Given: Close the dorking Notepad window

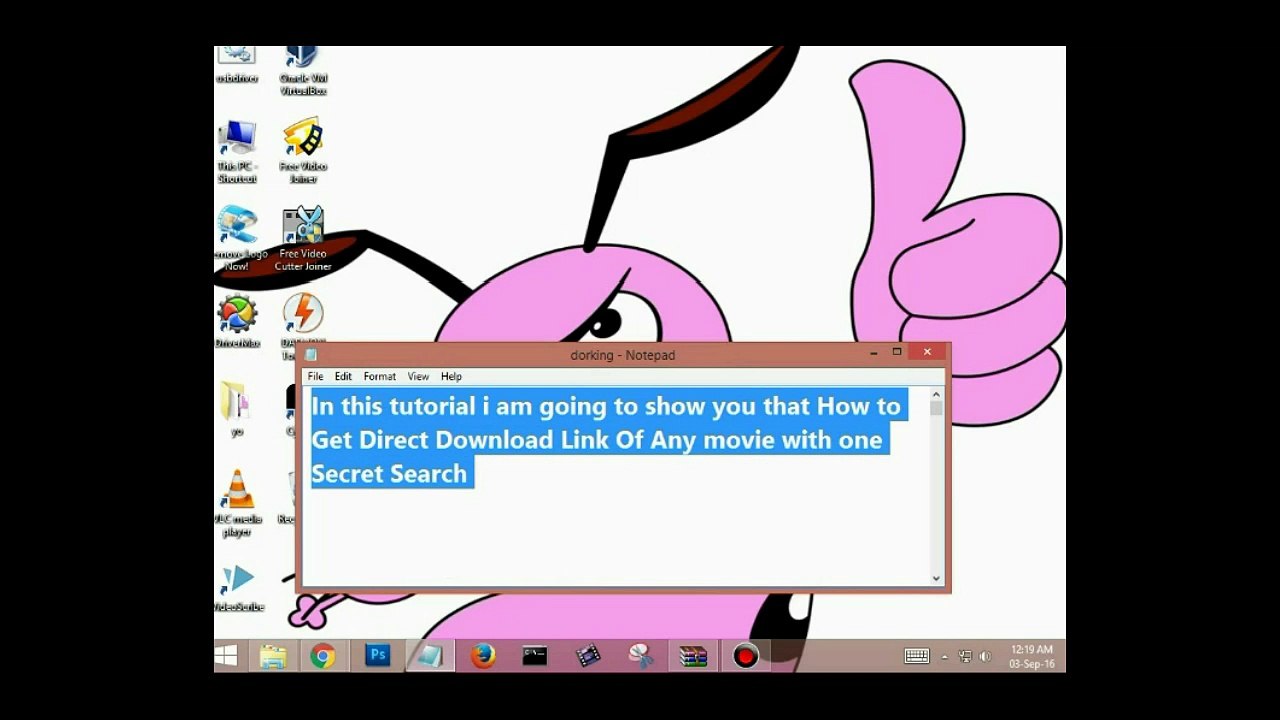Looking at the screenshot, I should [x=927, y=353].
